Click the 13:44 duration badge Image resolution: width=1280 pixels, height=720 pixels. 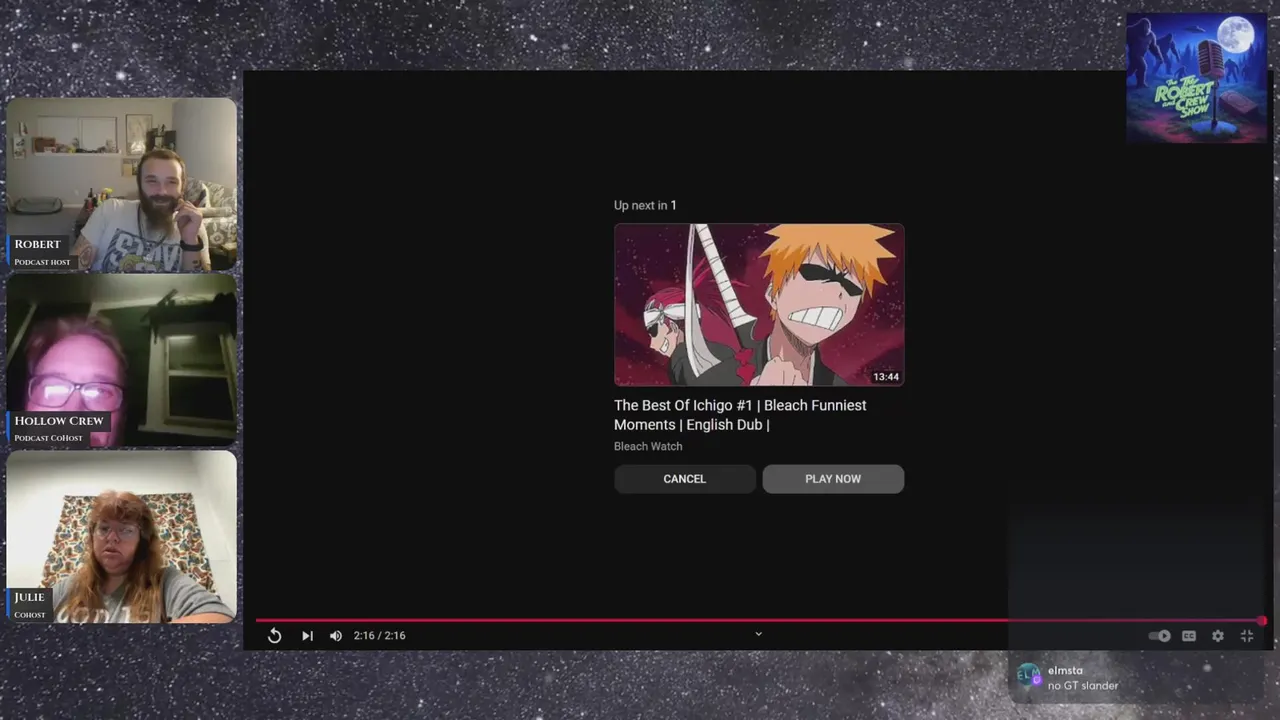pyautogui.click(x=886, y=377)
